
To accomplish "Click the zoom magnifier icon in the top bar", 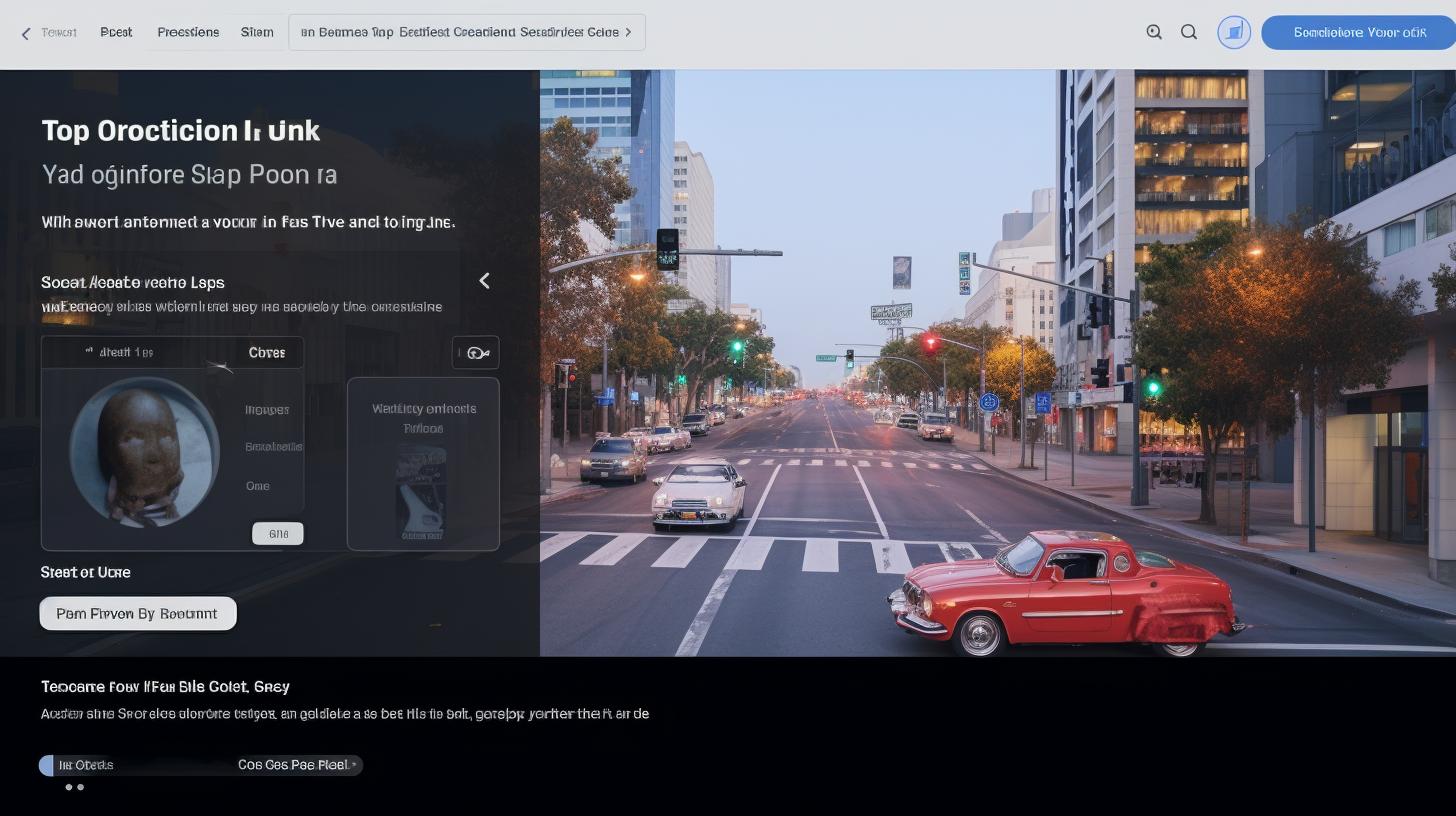I will pyautogui.click(x=1154, y=32).
